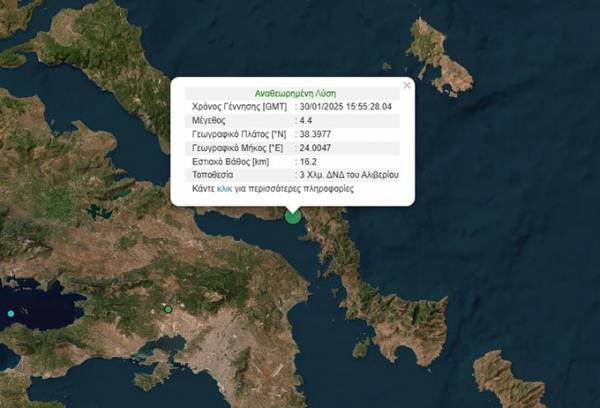Click the 'Τοποθεσία' label
Screen dimensions: 600x408
tap(212, 175)
